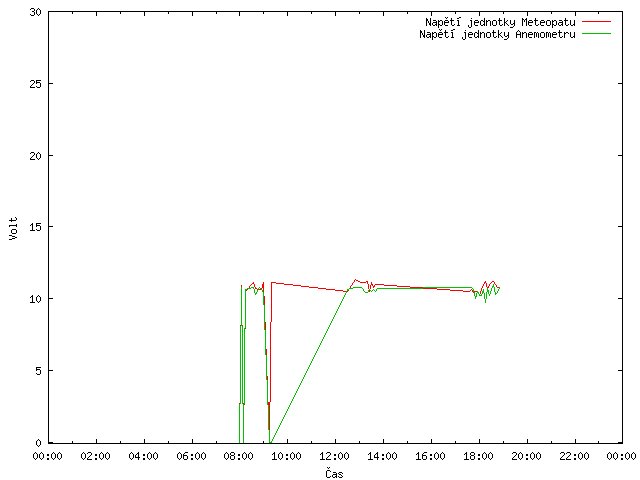This screenshot has height=480, width=640.
Task: Click the x-axis label 18:00
Action: [478, 456]
